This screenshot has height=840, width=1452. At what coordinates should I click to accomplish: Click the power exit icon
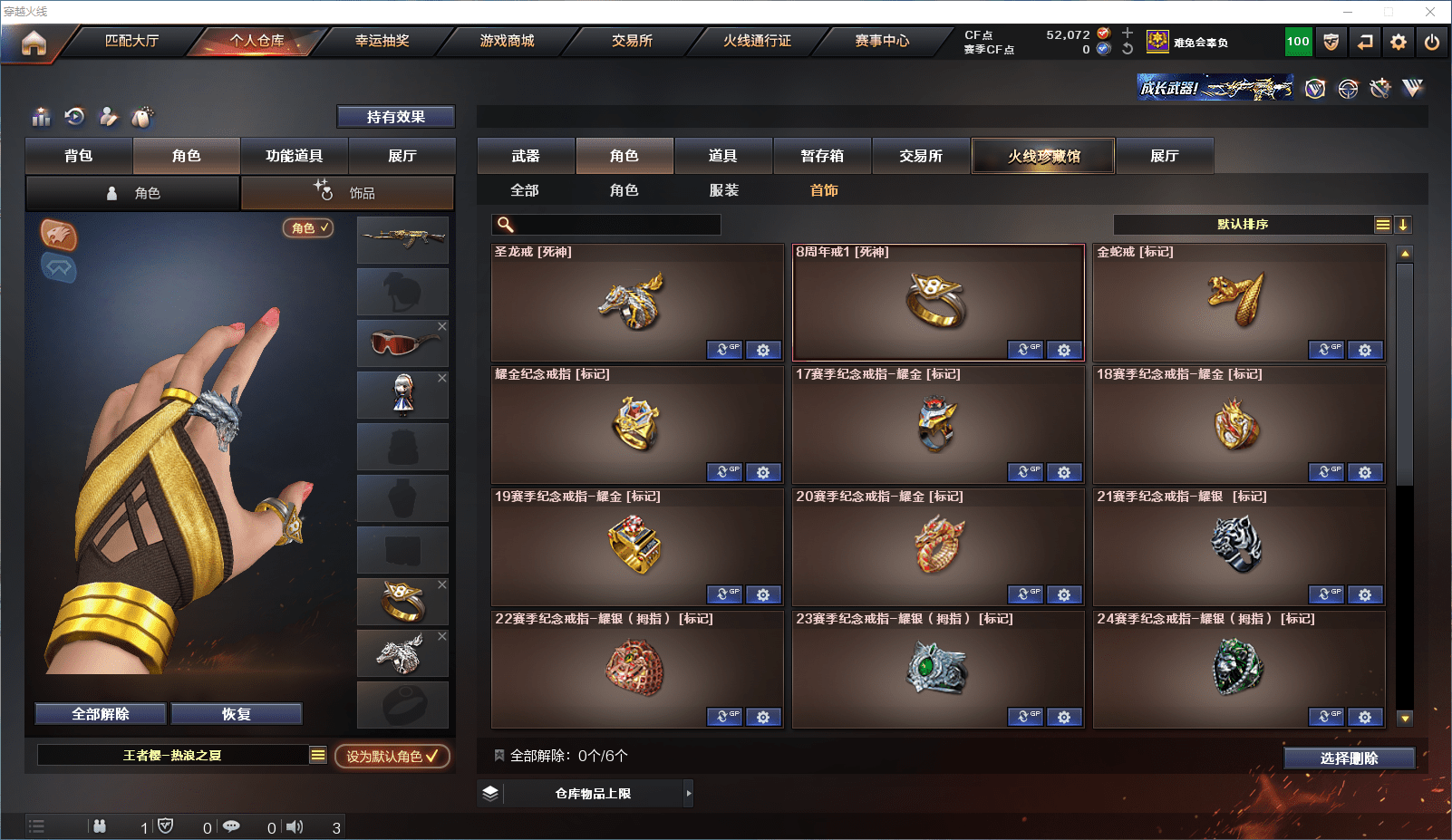1432,42
